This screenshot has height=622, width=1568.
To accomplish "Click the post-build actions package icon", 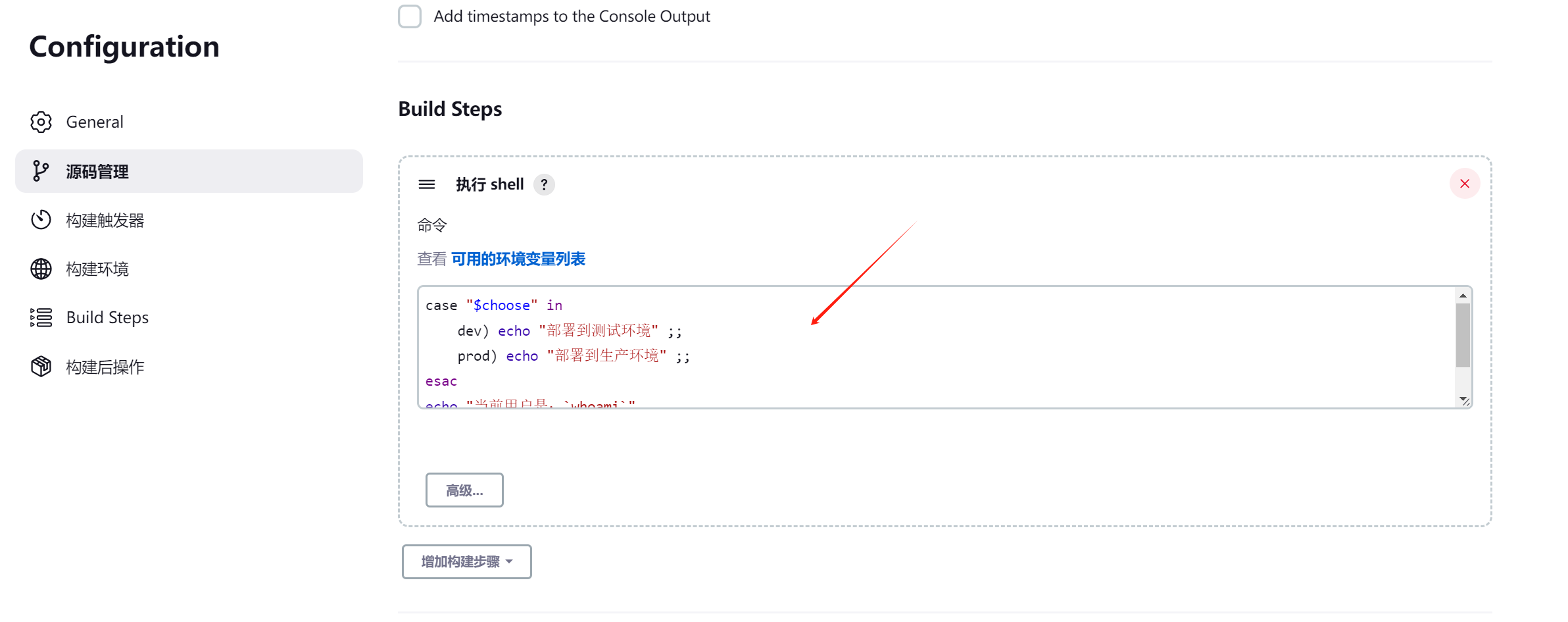I will click(x=41, y=367).
